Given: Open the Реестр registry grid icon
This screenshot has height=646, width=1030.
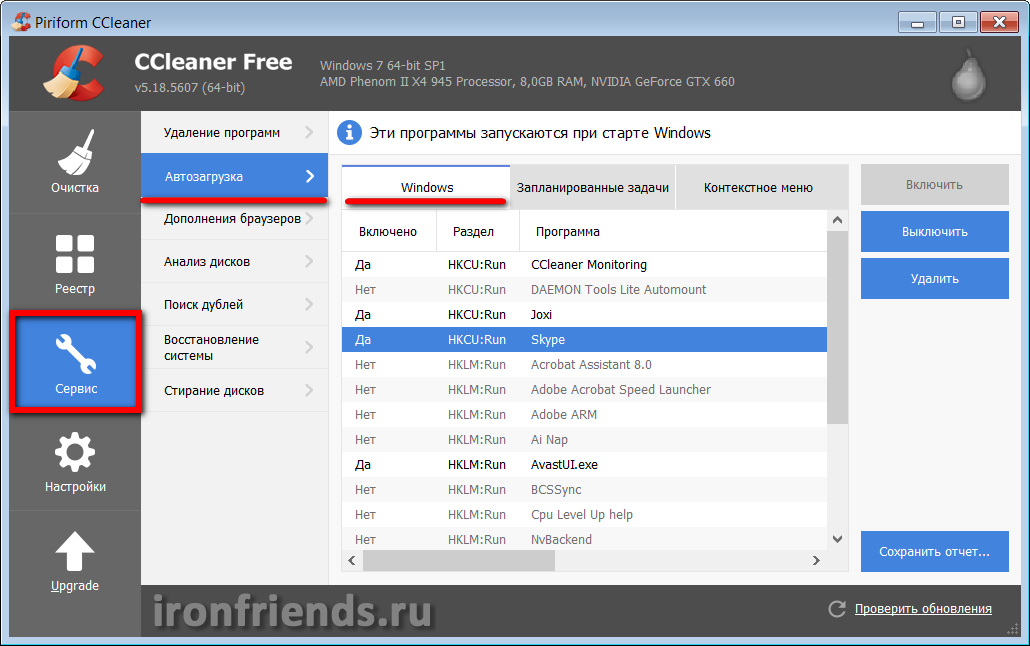Looking at the screenshot, I should tap(75, 254).
